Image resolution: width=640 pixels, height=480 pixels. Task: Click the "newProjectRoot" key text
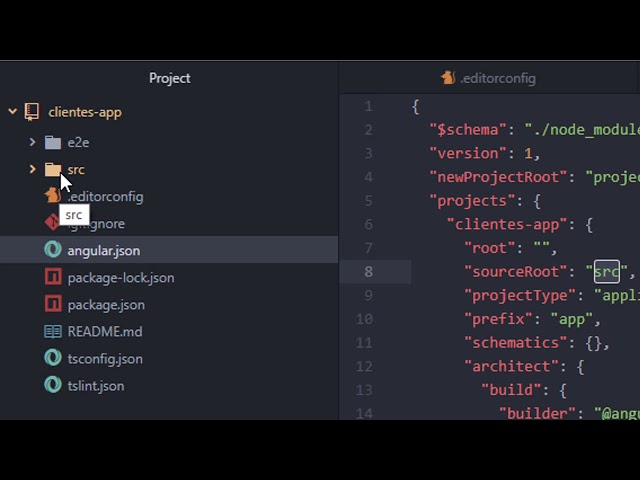(498, 177)
